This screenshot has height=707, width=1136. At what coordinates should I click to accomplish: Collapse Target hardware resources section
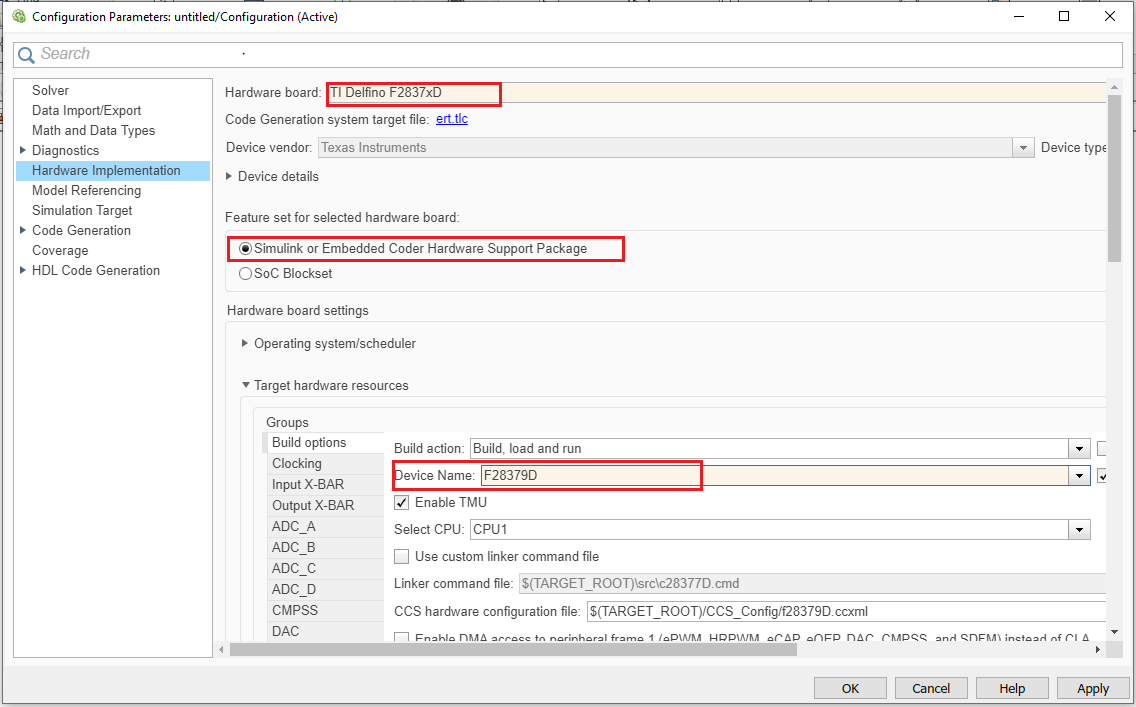tap(246, 385)
